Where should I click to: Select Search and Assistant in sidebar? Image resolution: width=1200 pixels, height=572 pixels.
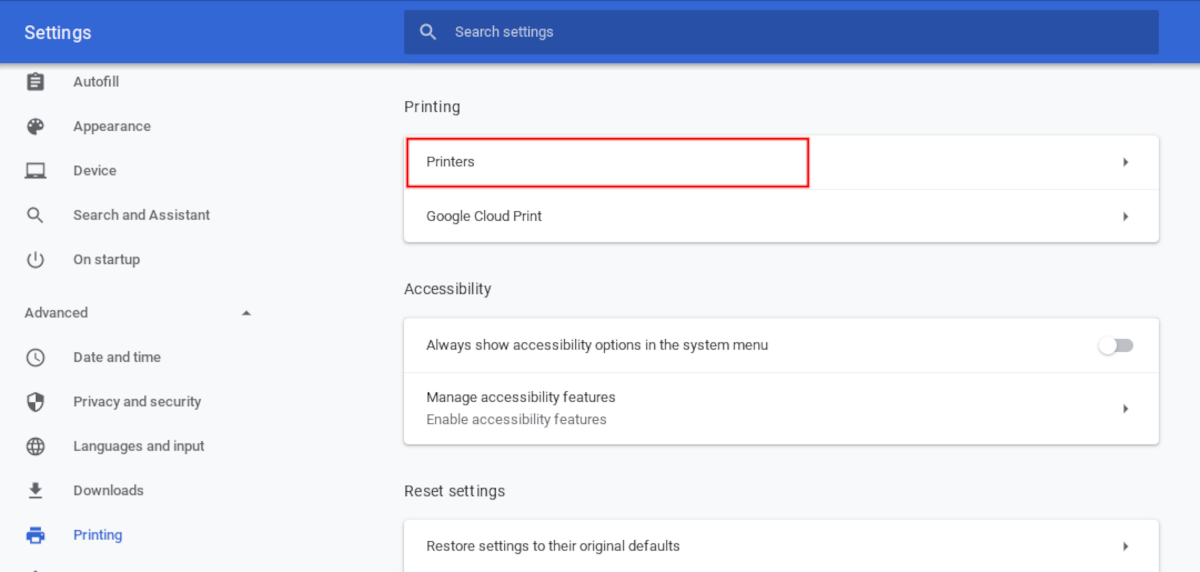pos(141,215)
